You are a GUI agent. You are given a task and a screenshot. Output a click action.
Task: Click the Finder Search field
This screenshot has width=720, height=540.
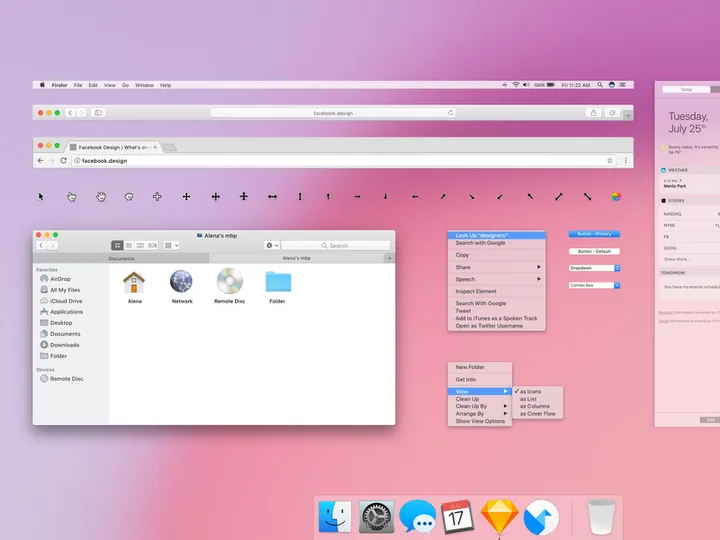(336, 246)
